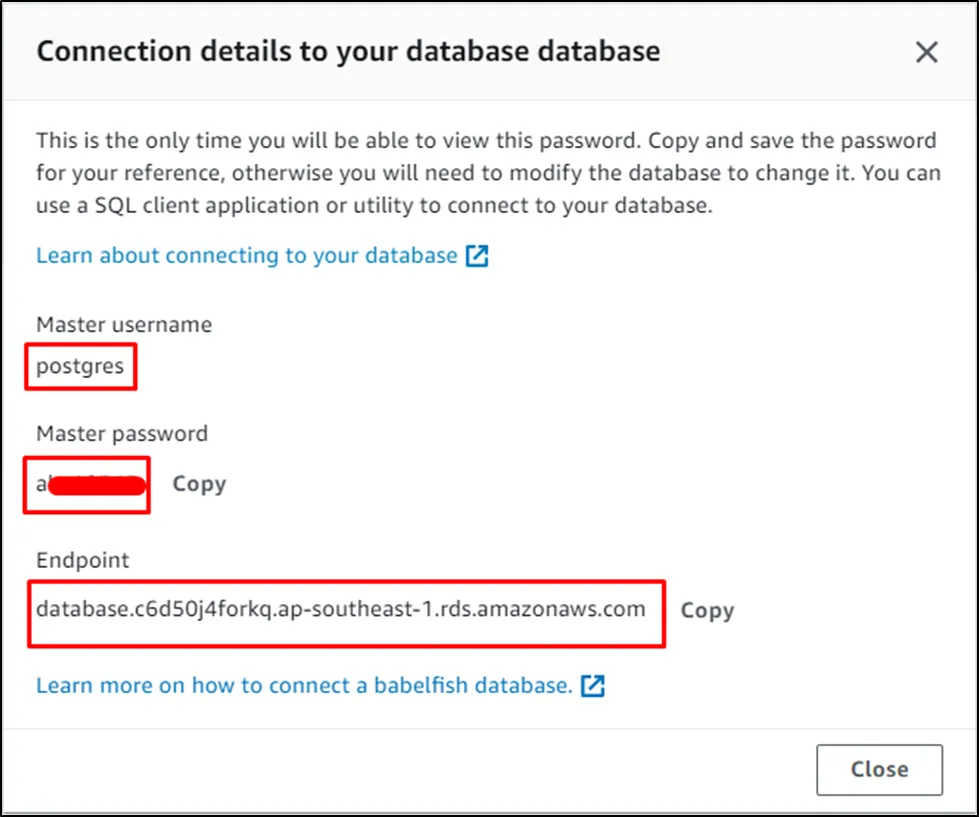Open the babelfish database connection link
The height and width of the screenshot is (817, 979).
(304, 686)
